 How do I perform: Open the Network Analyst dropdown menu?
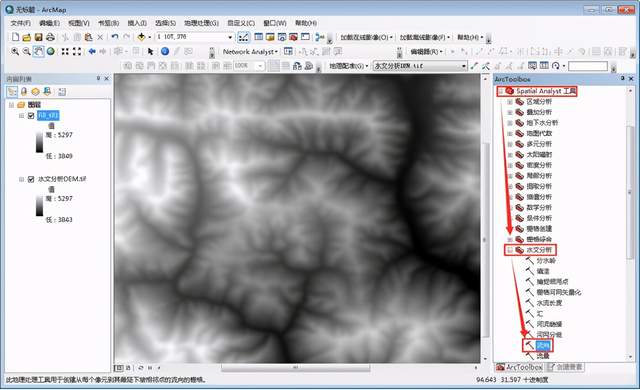point(250,52)
